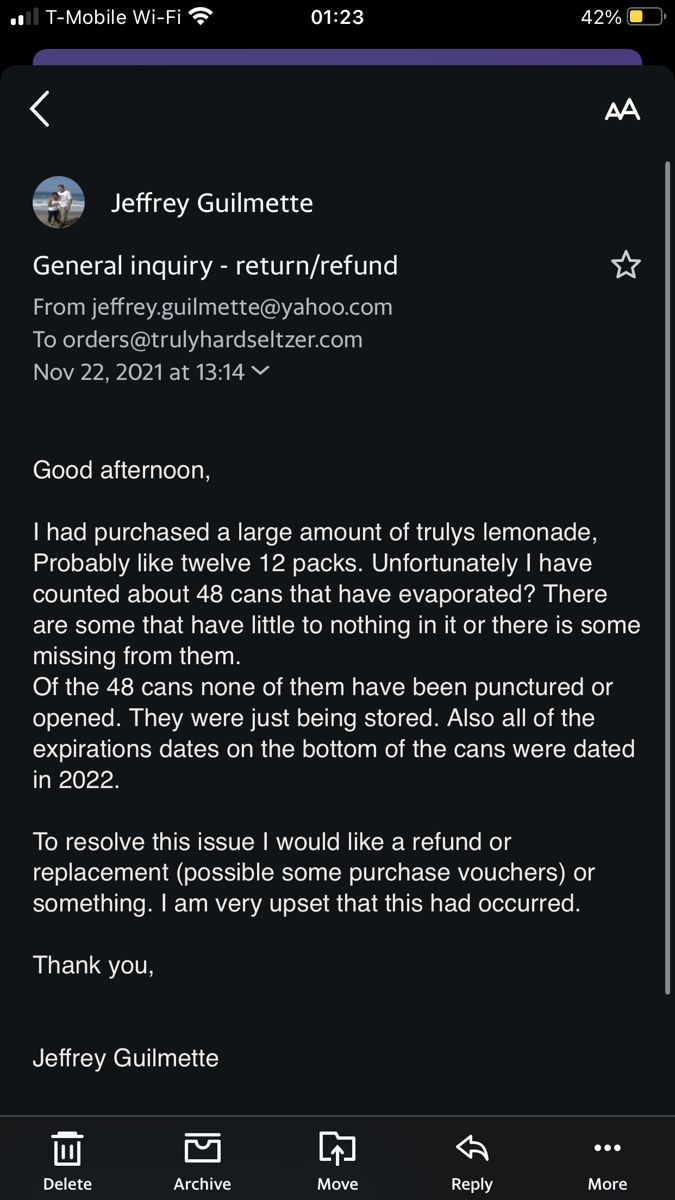The image size is (675, 1200).
Task: Archive this message with the Archive icon
Action: point(202,1160)
